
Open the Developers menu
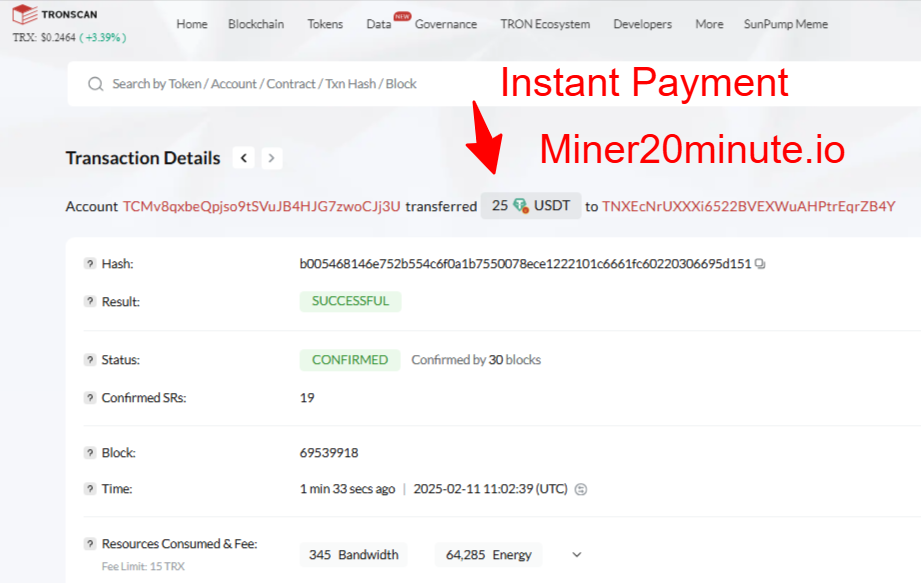pos(643,24)
